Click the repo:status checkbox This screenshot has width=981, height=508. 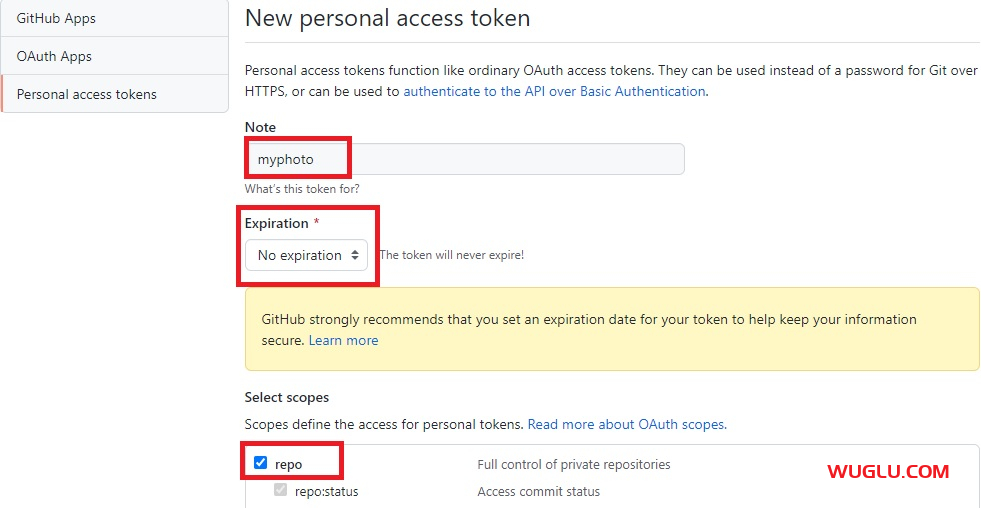280,491
